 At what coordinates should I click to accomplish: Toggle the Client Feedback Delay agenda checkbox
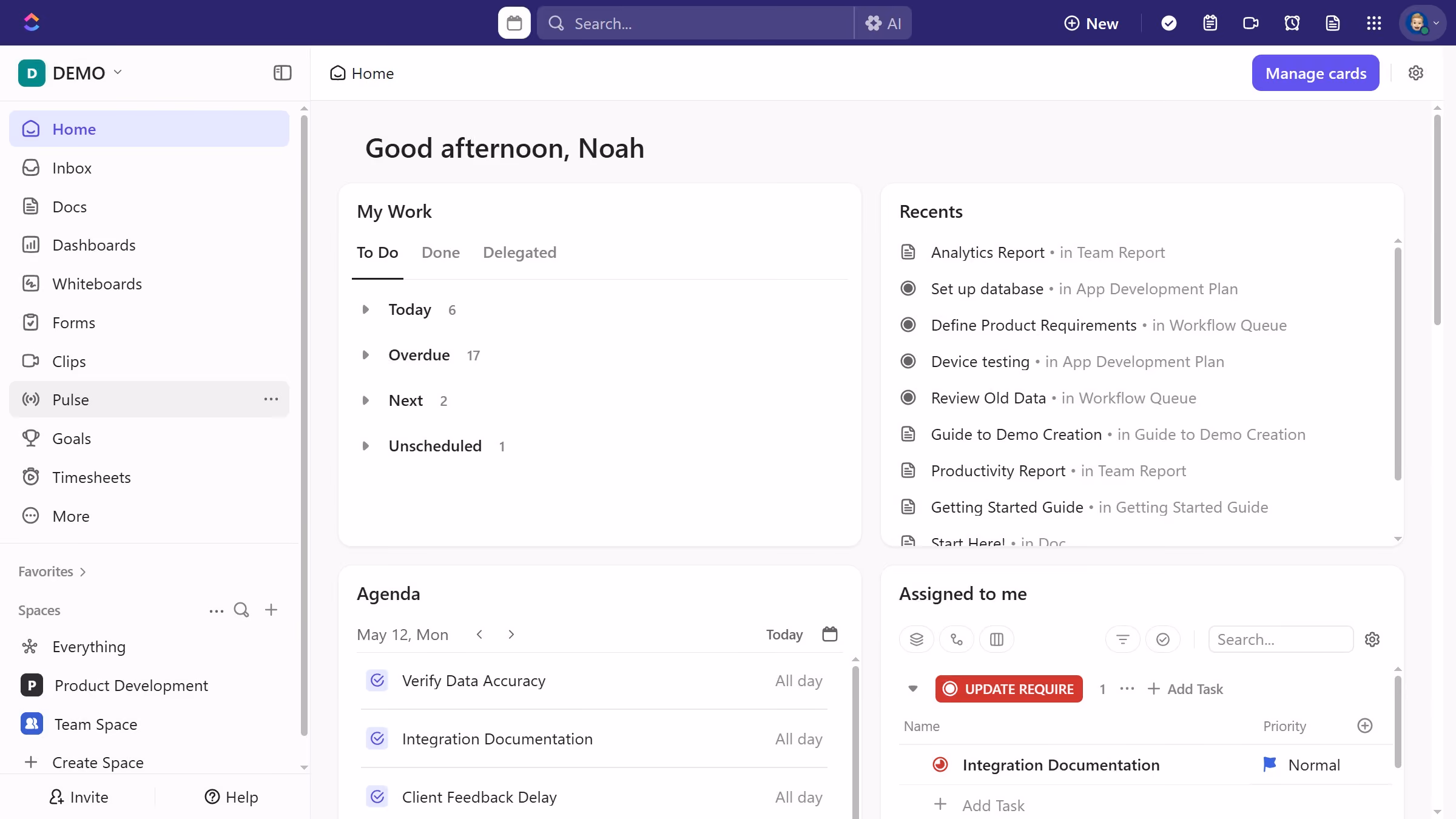[x=377, y=797]
